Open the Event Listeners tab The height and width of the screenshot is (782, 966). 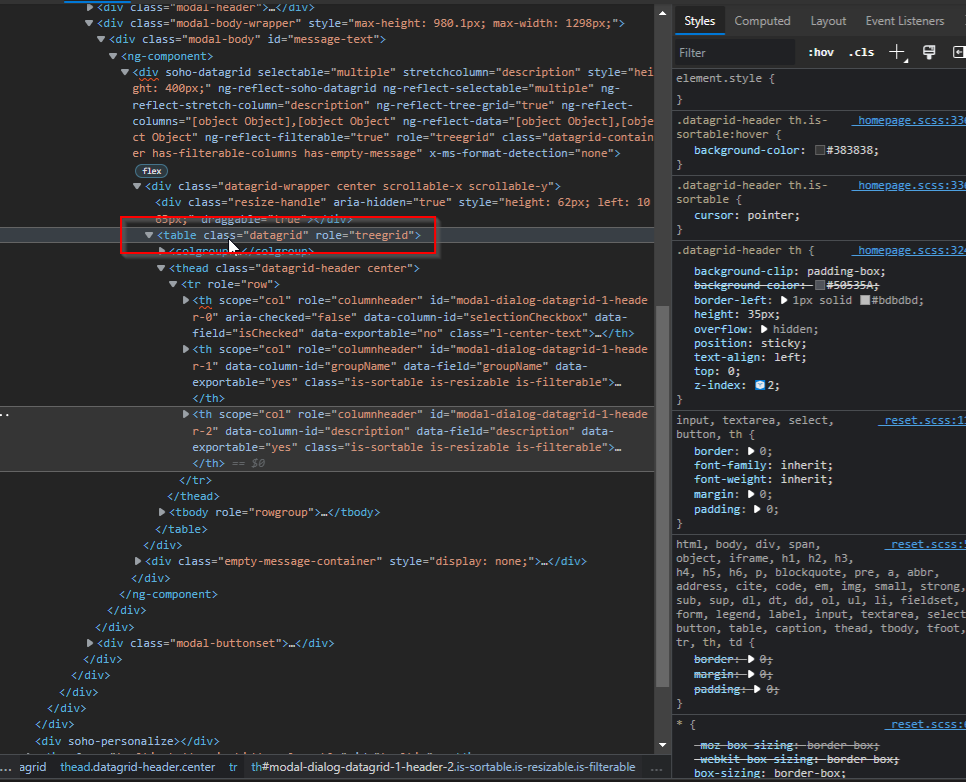pos(904,21)
